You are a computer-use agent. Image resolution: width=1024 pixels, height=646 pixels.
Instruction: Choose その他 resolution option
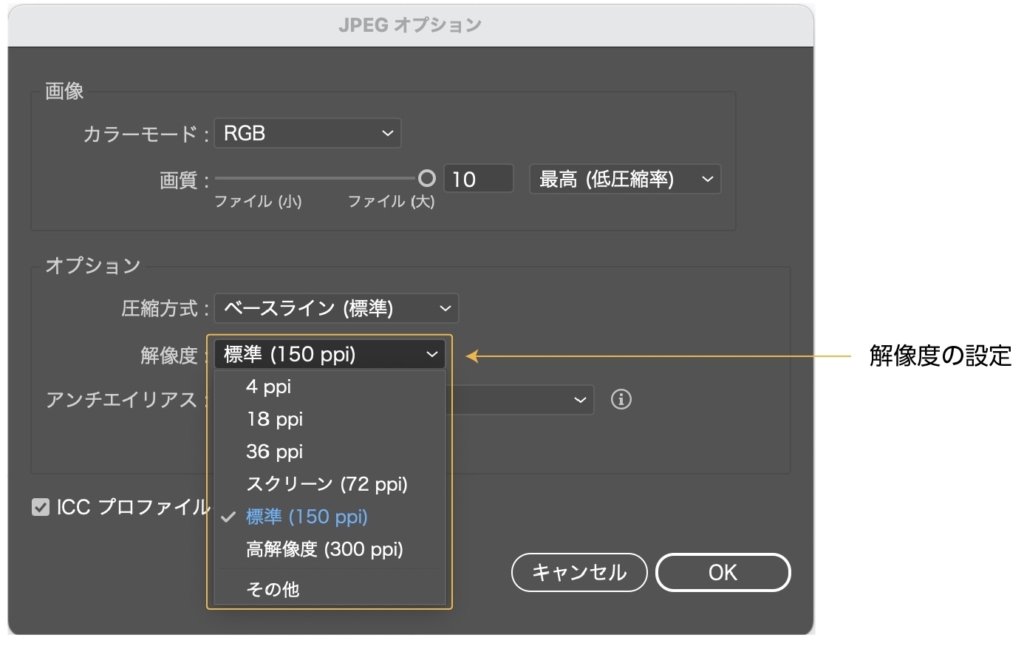coord(330,589)
